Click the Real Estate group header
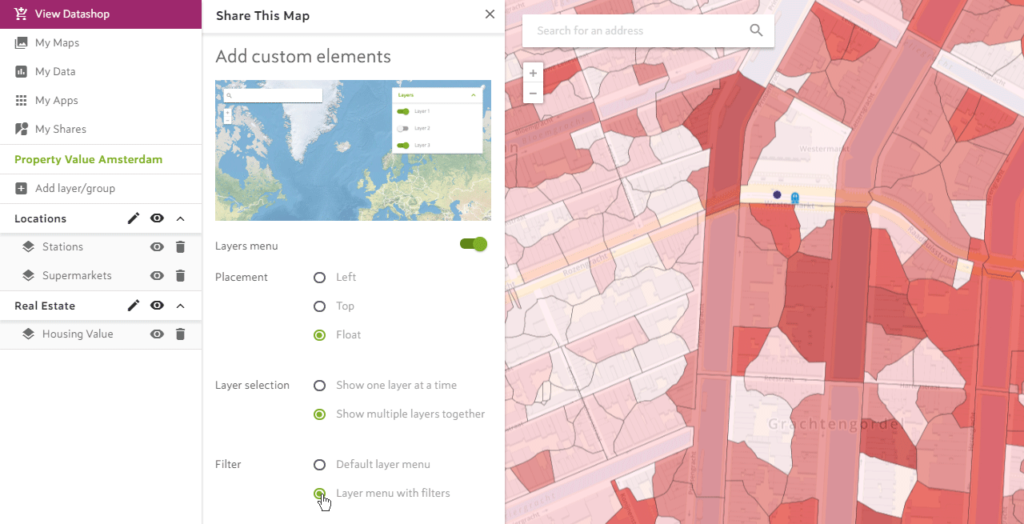 pyautogui.click(x=101, y=305)
